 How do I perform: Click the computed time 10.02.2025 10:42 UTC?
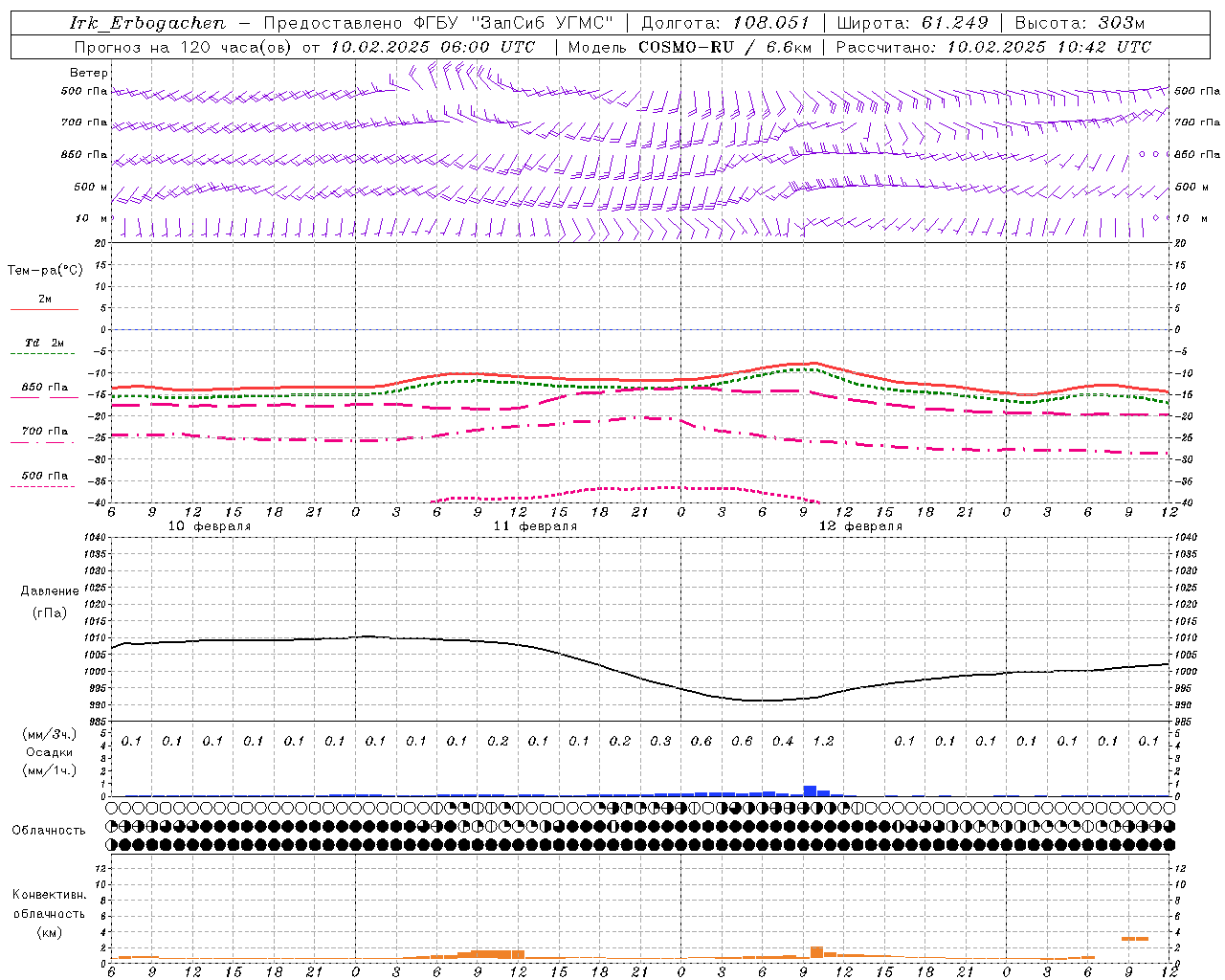click(1049, 47)
